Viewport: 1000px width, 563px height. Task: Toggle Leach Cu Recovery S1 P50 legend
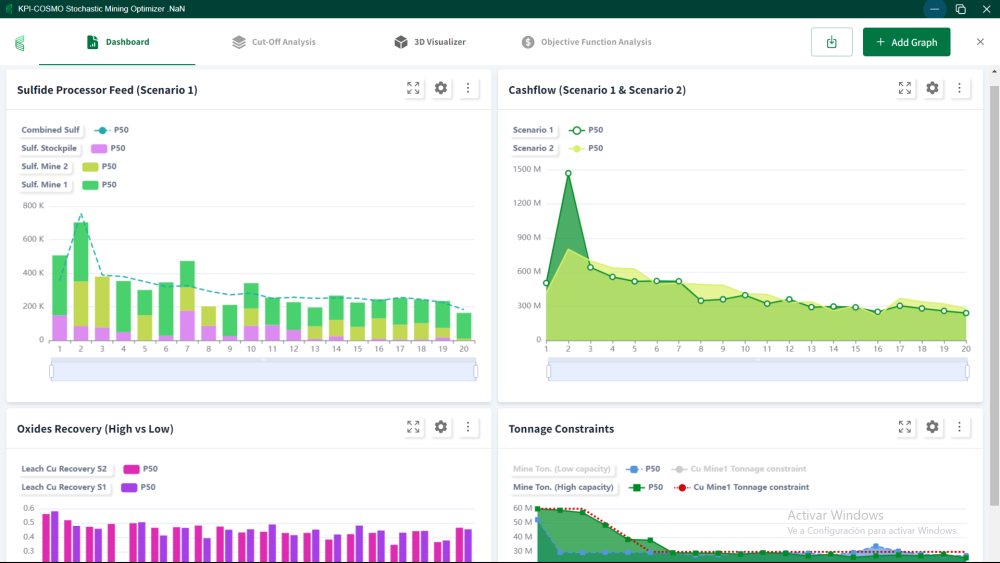pos(129,487)
